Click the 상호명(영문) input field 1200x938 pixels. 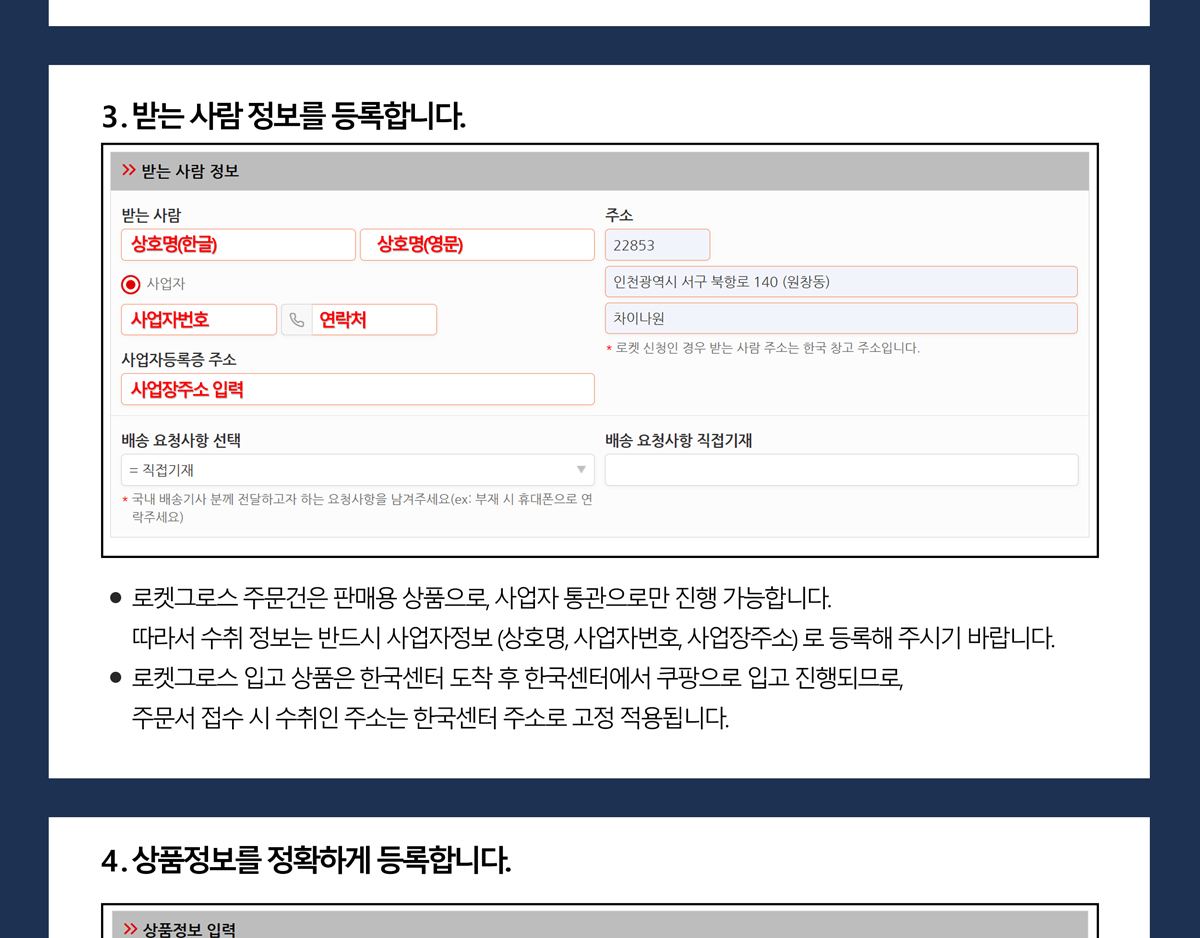tap(477, 245)
